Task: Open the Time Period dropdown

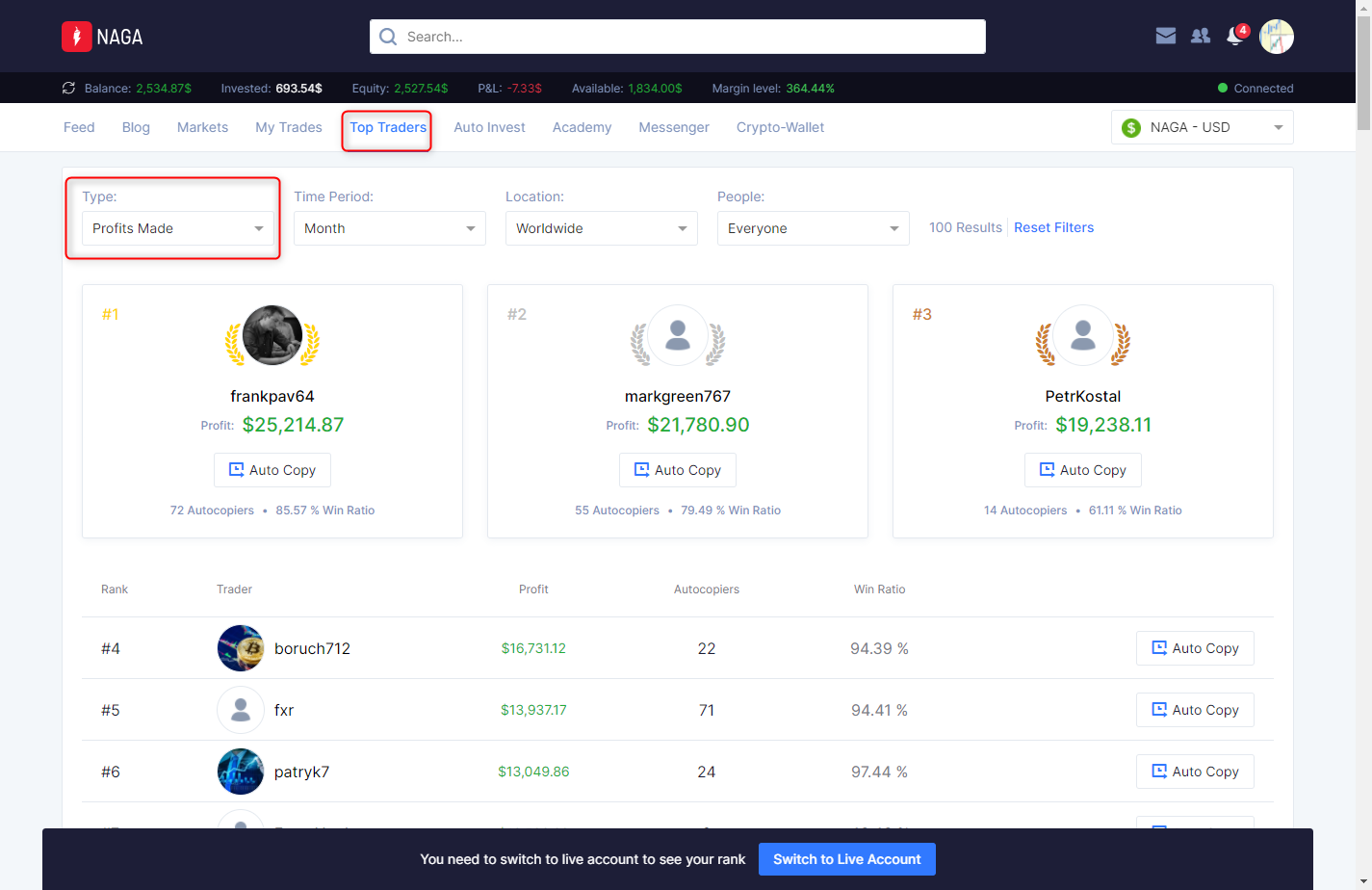Action: (x=390, y=228)
